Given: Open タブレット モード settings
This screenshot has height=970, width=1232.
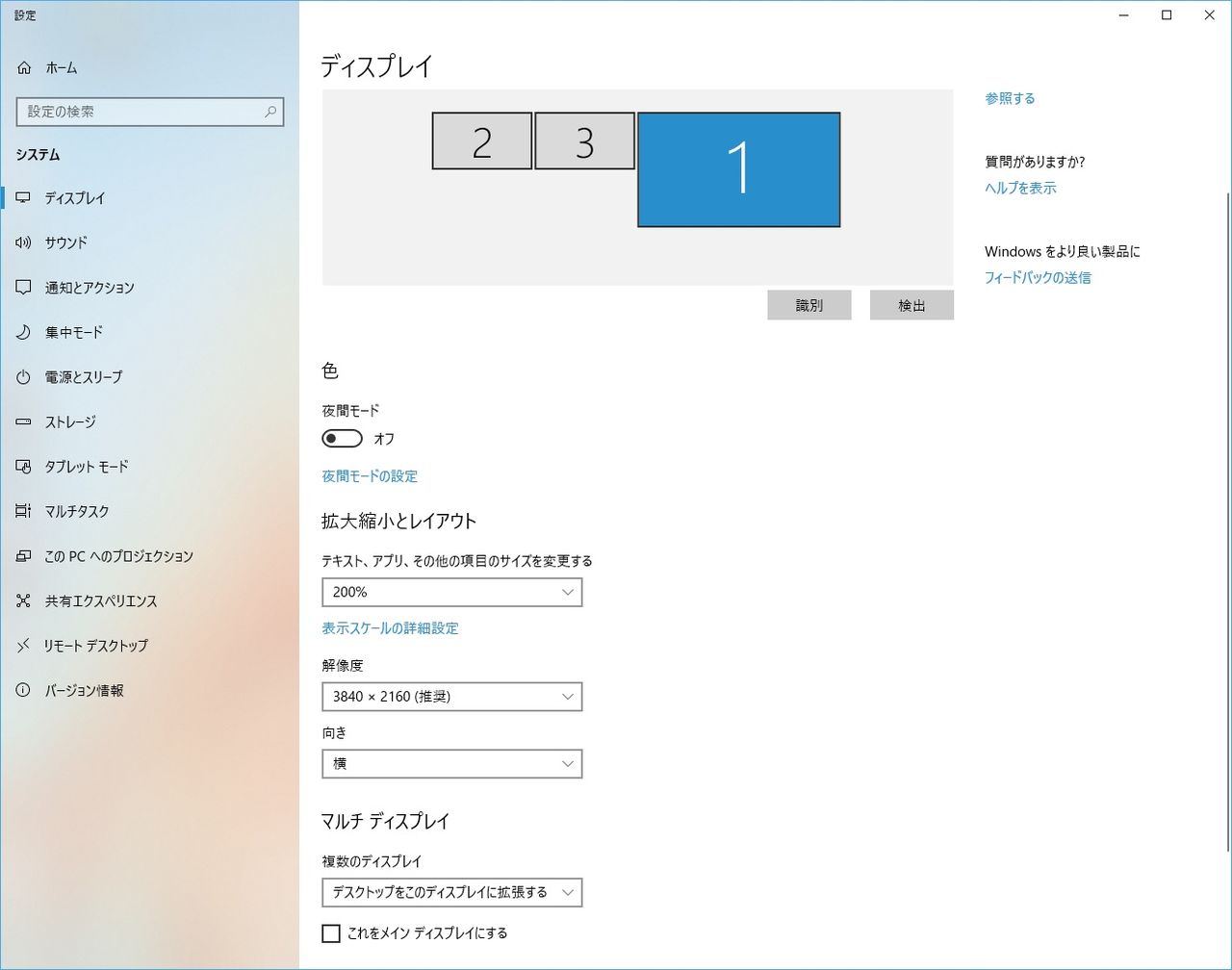Looking at the screenshot, I should (x=150, y=467).
